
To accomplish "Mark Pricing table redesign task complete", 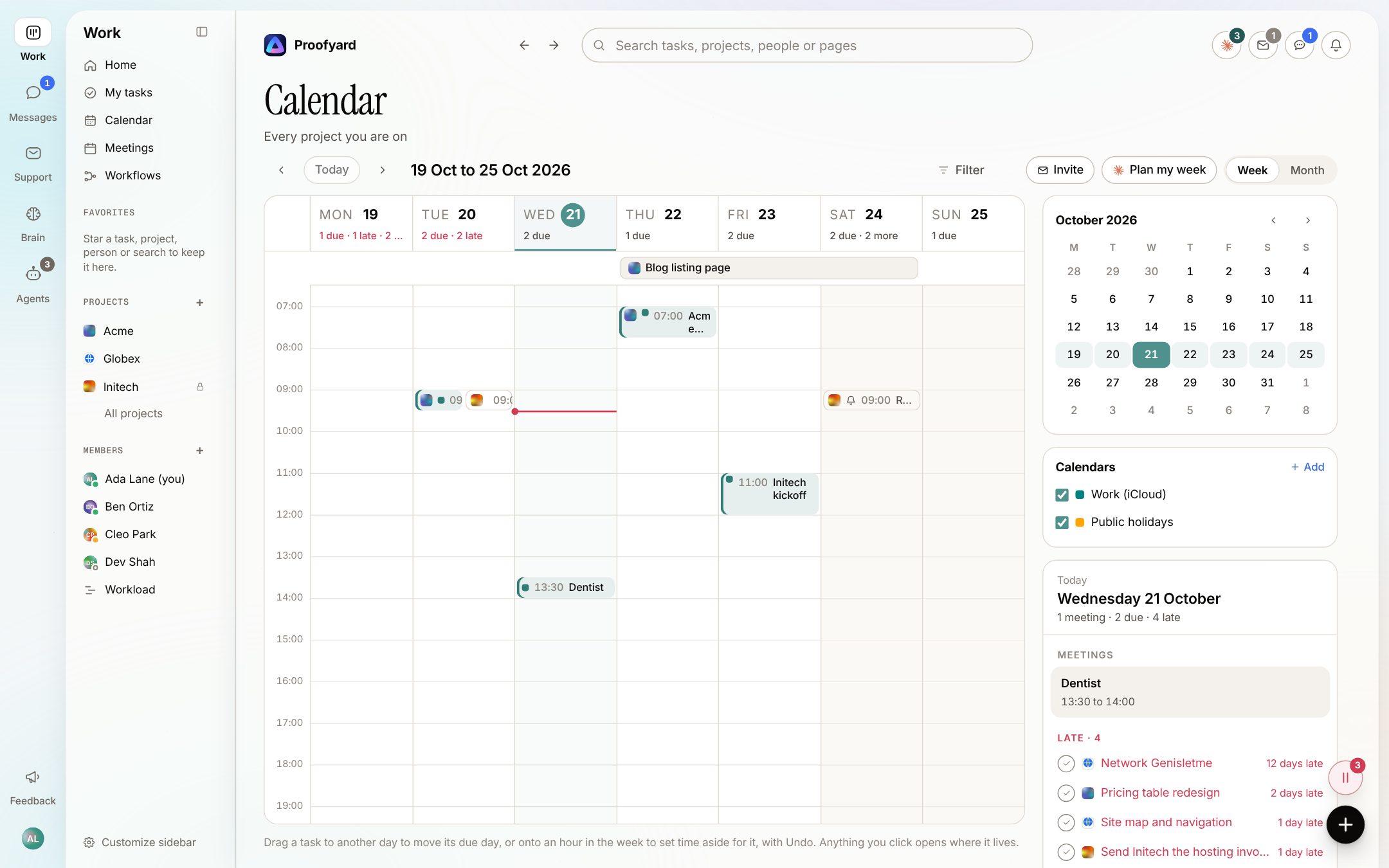I will coord(1066,793).
